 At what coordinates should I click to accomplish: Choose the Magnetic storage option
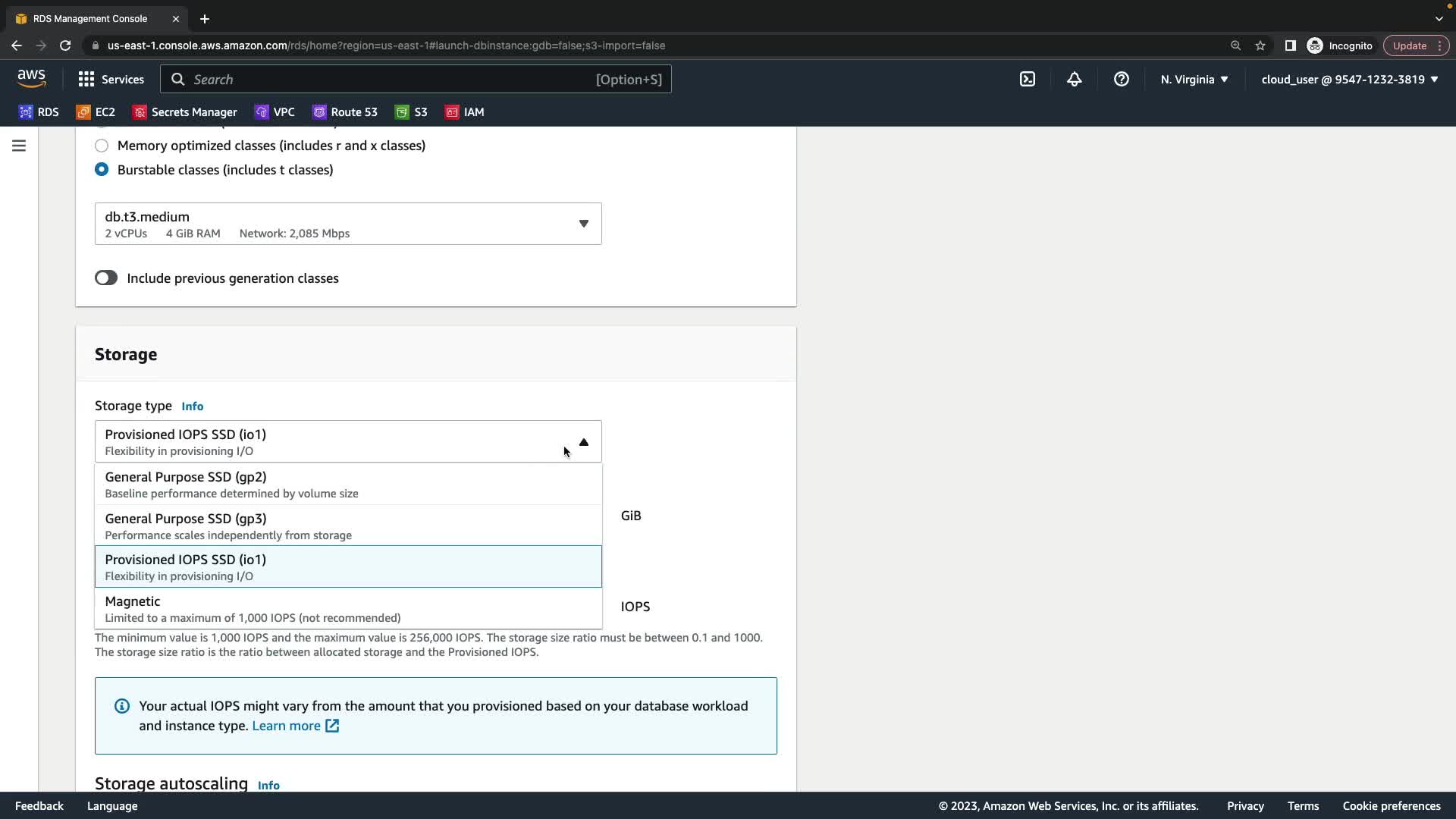pos(347,608)
